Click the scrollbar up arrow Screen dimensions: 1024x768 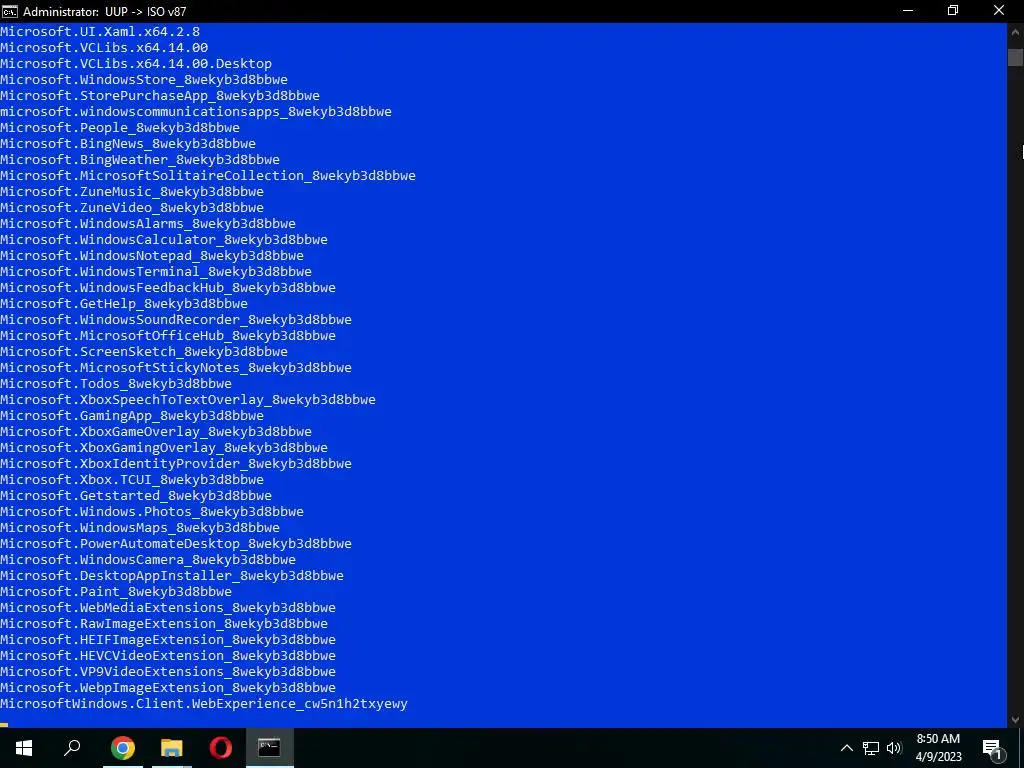tap(1015, 31)
